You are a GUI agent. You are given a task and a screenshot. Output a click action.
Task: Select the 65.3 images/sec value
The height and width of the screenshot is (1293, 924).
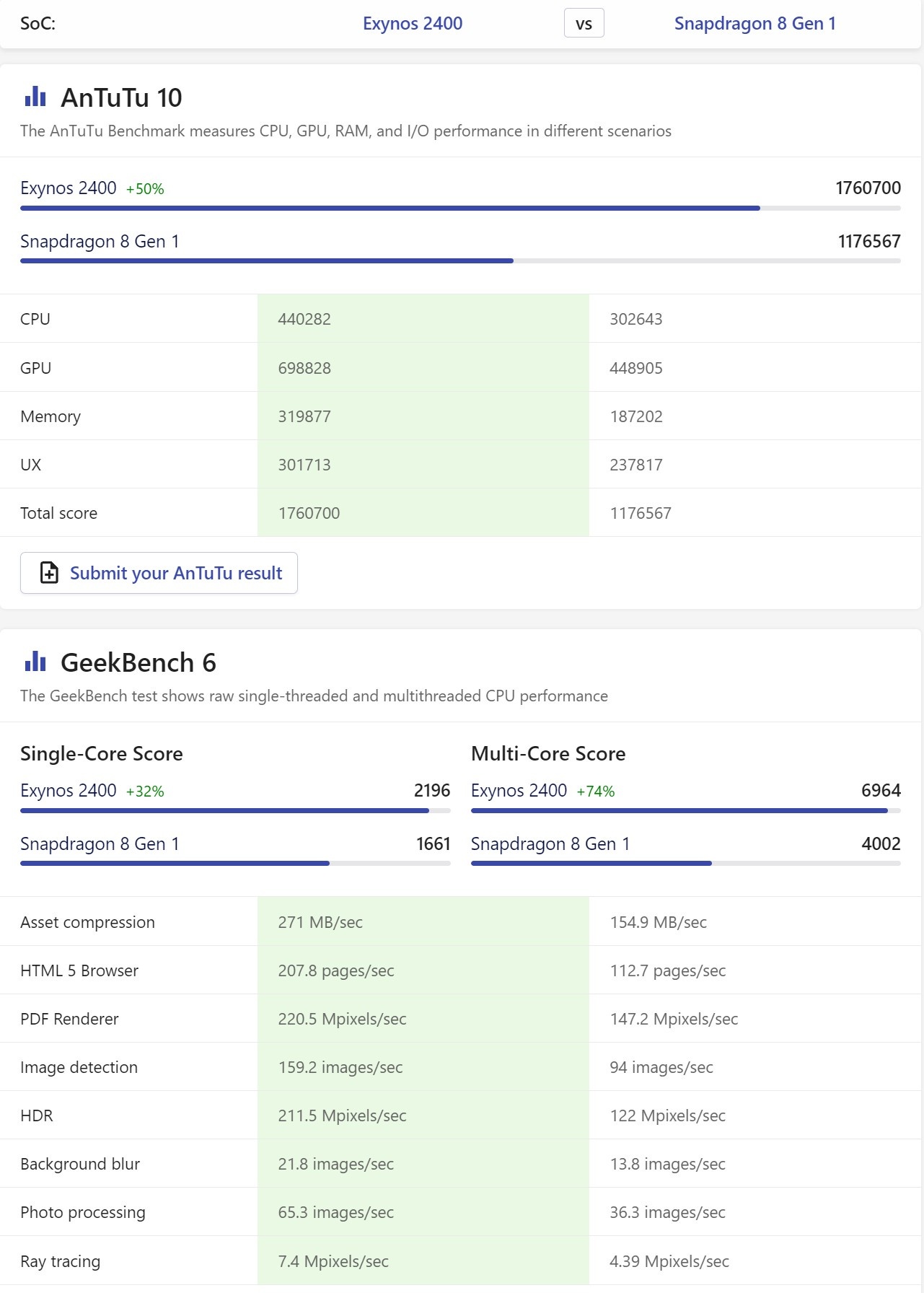336,1212
